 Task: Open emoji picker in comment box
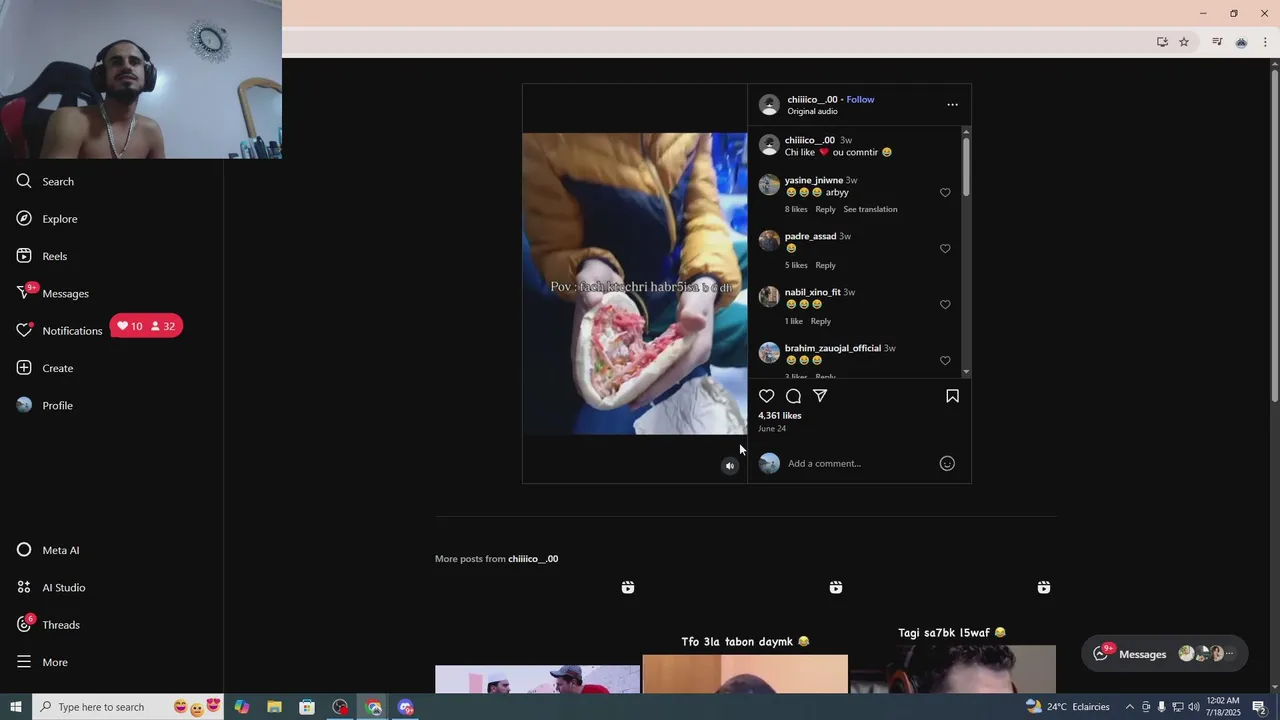pyautogui.click(x=947, y=463)
